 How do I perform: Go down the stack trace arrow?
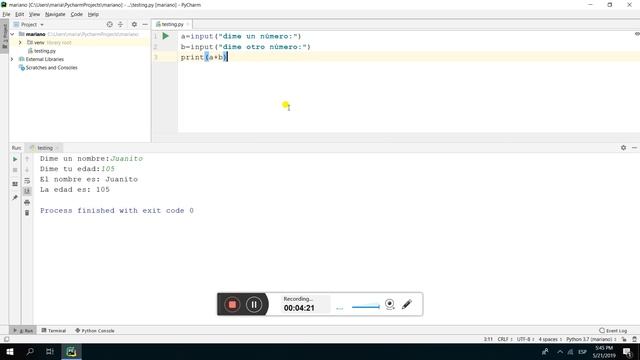tap(27, 170)
